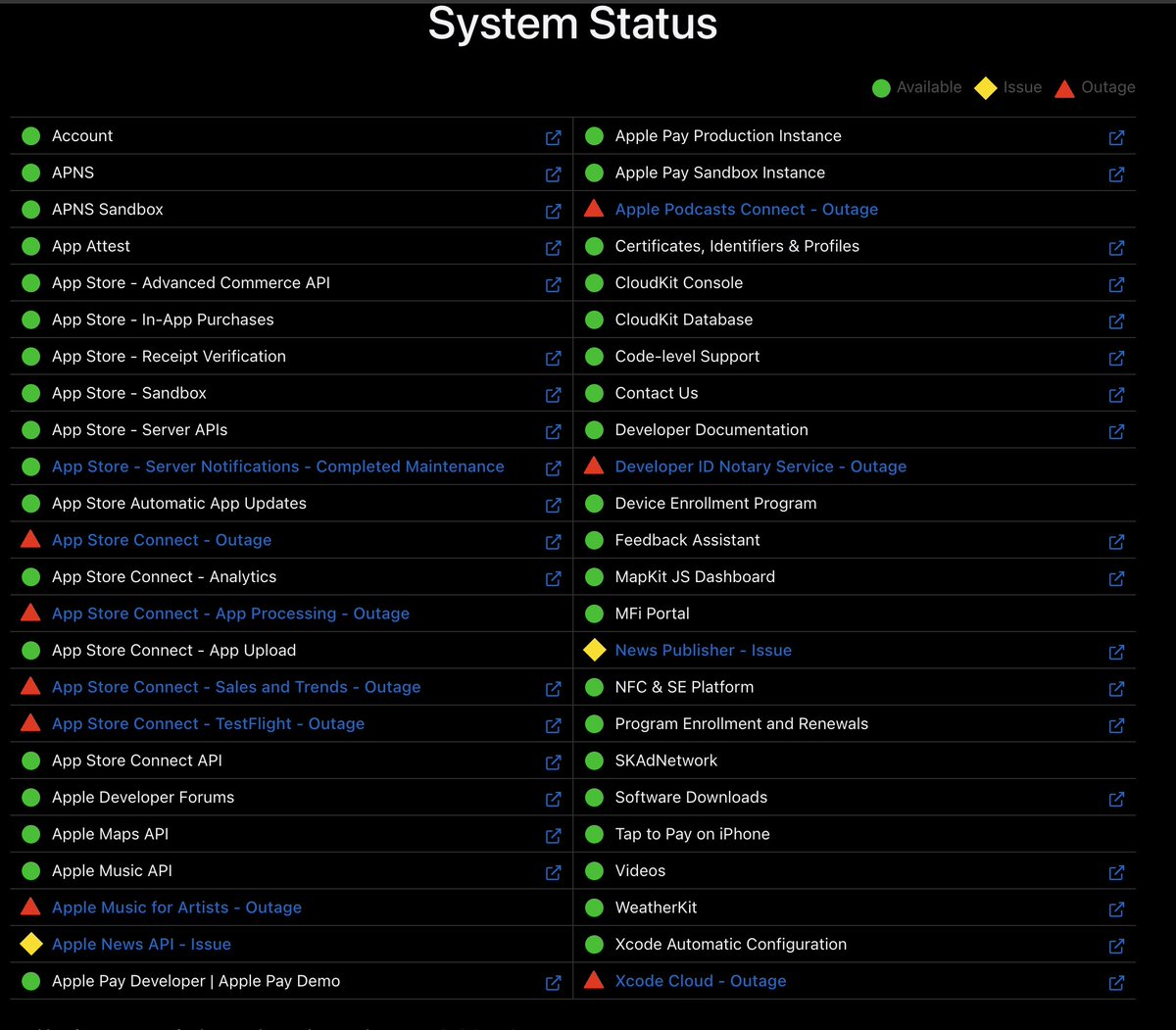
Task: Click external link icon for Program Enrollment and Renewals
Action: pos(1116,725)
